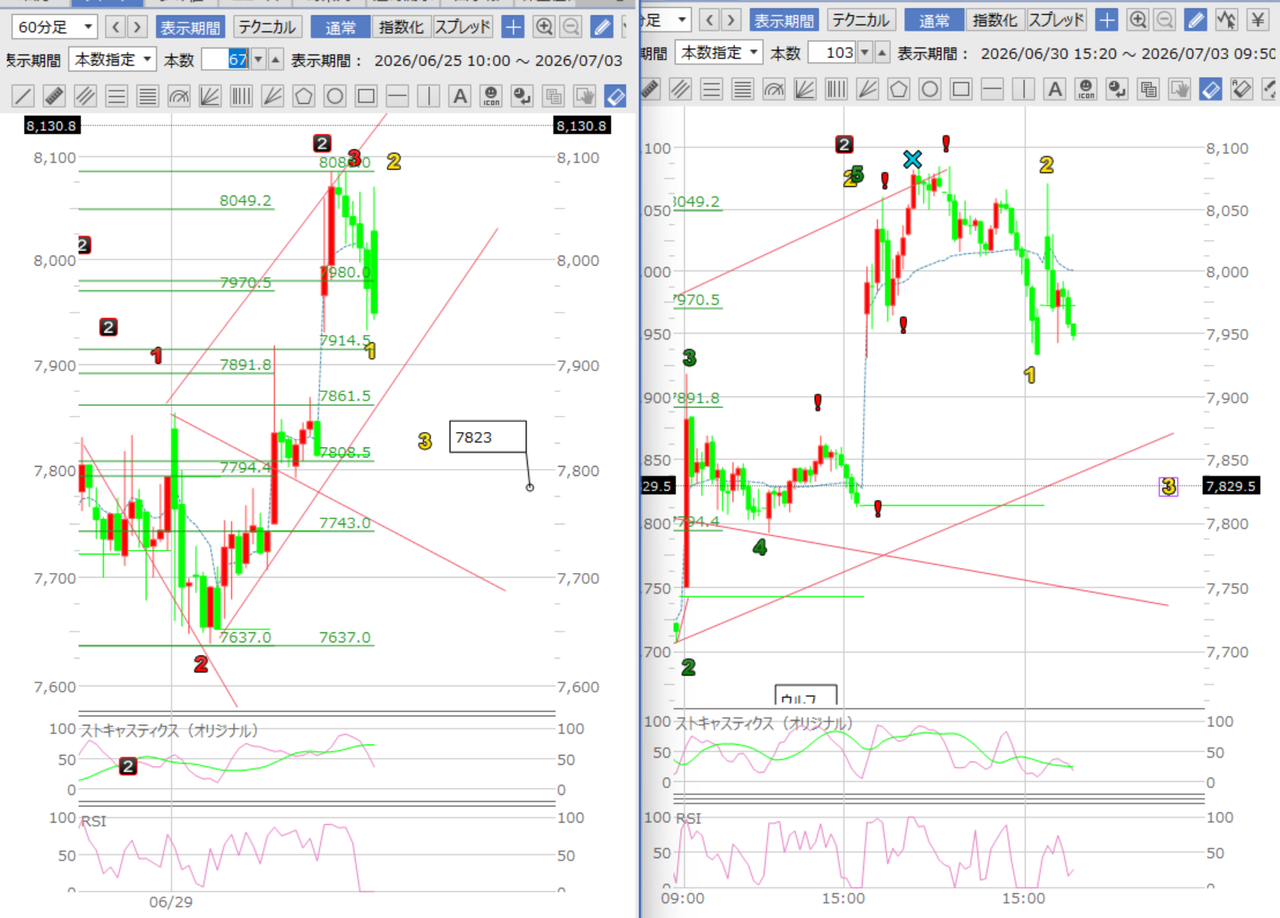Screen dimensions: 1280x918
Task: Select the pentagon shape tool in left toolbar
Action: coord(304,96)
